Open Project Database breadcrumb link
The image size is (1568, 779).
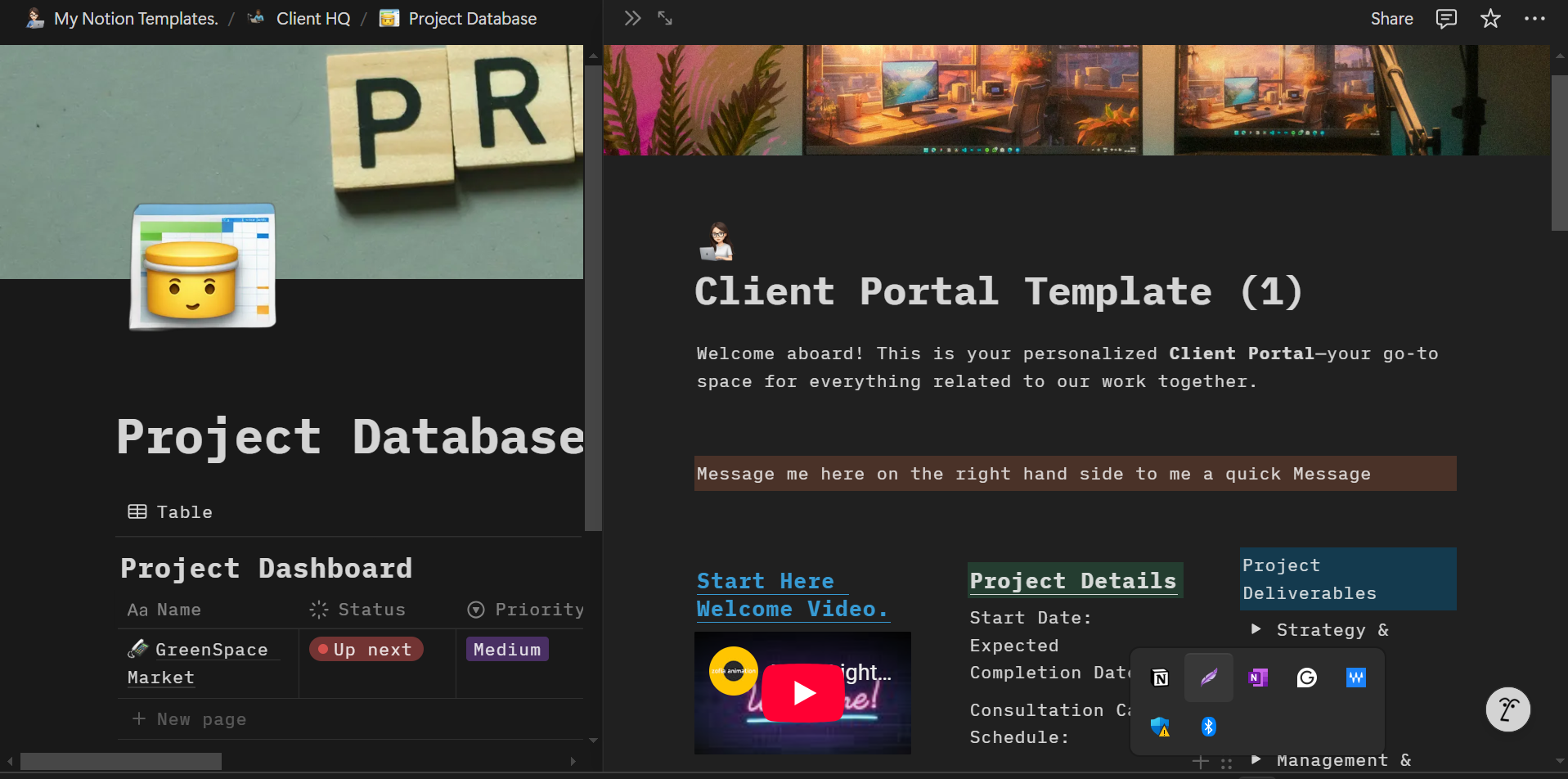coord(458,19)
